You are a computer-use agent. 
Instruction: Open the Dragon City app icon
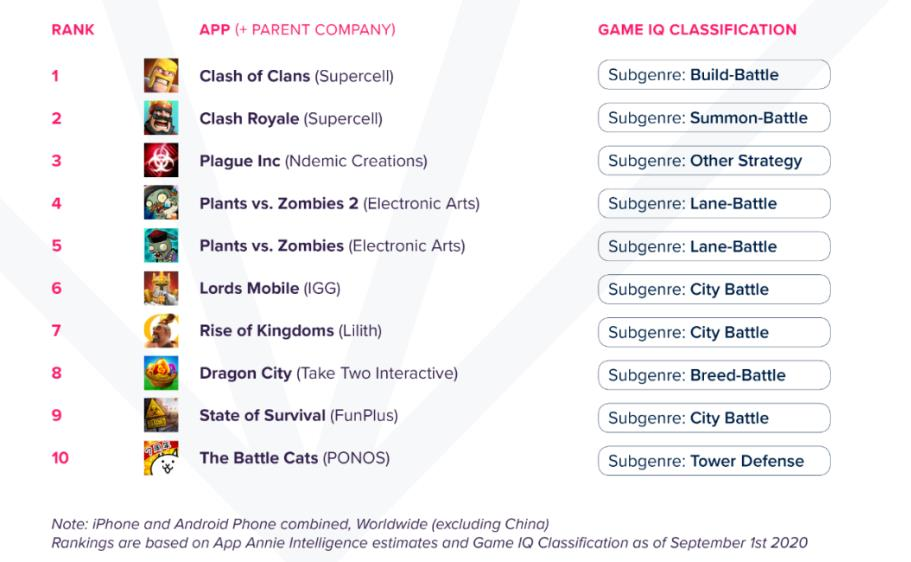[x=161, y=373]
